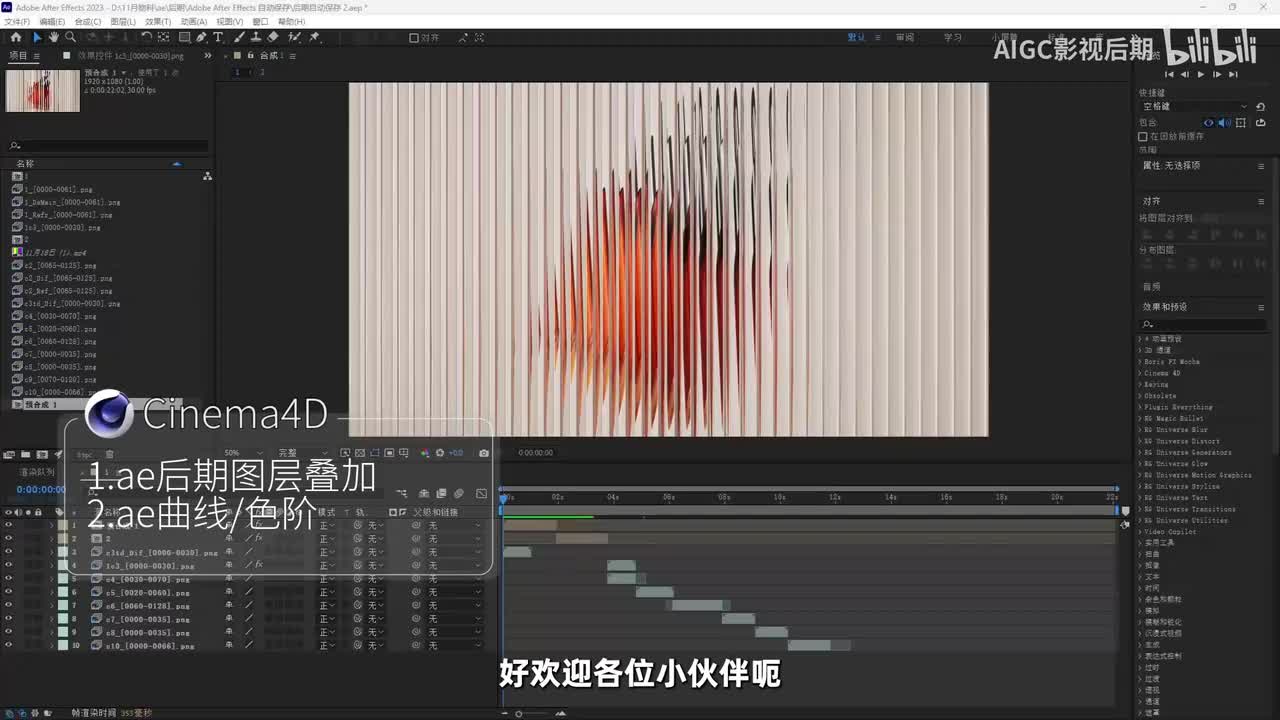Play the preview with the play button
Image resolution: width=1280 pixels, height=720 pixels.
(1201, 75)
